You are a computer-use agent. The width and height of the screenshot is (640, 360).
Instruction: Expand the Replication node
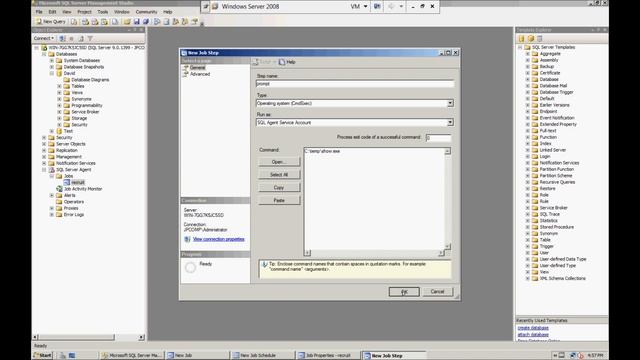click(44, 150)
